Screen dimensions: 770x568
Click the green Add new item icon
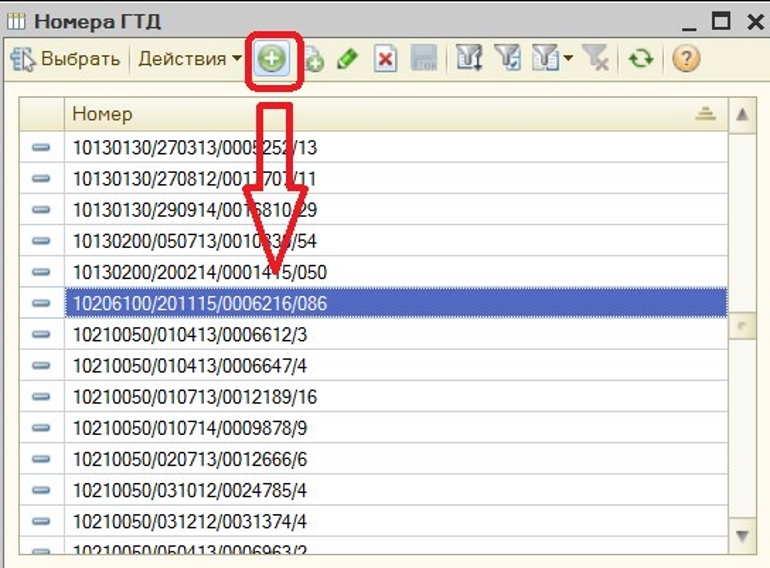click(271, 59)
